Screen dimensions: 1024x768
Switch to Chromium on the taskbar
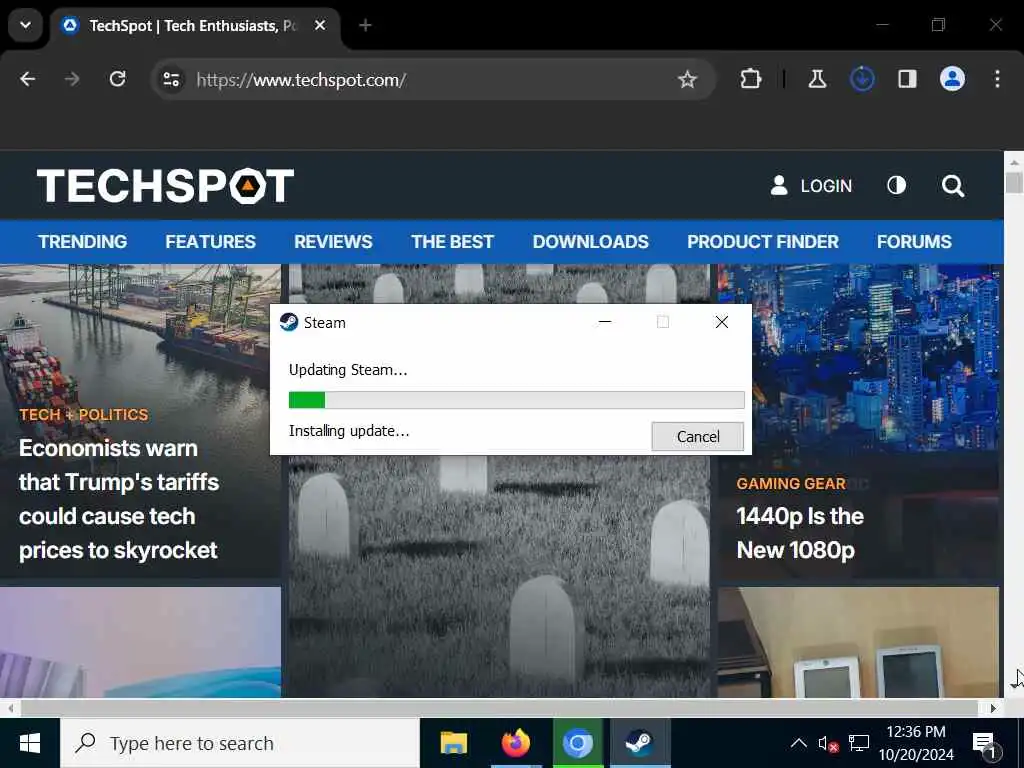[577, 743]
